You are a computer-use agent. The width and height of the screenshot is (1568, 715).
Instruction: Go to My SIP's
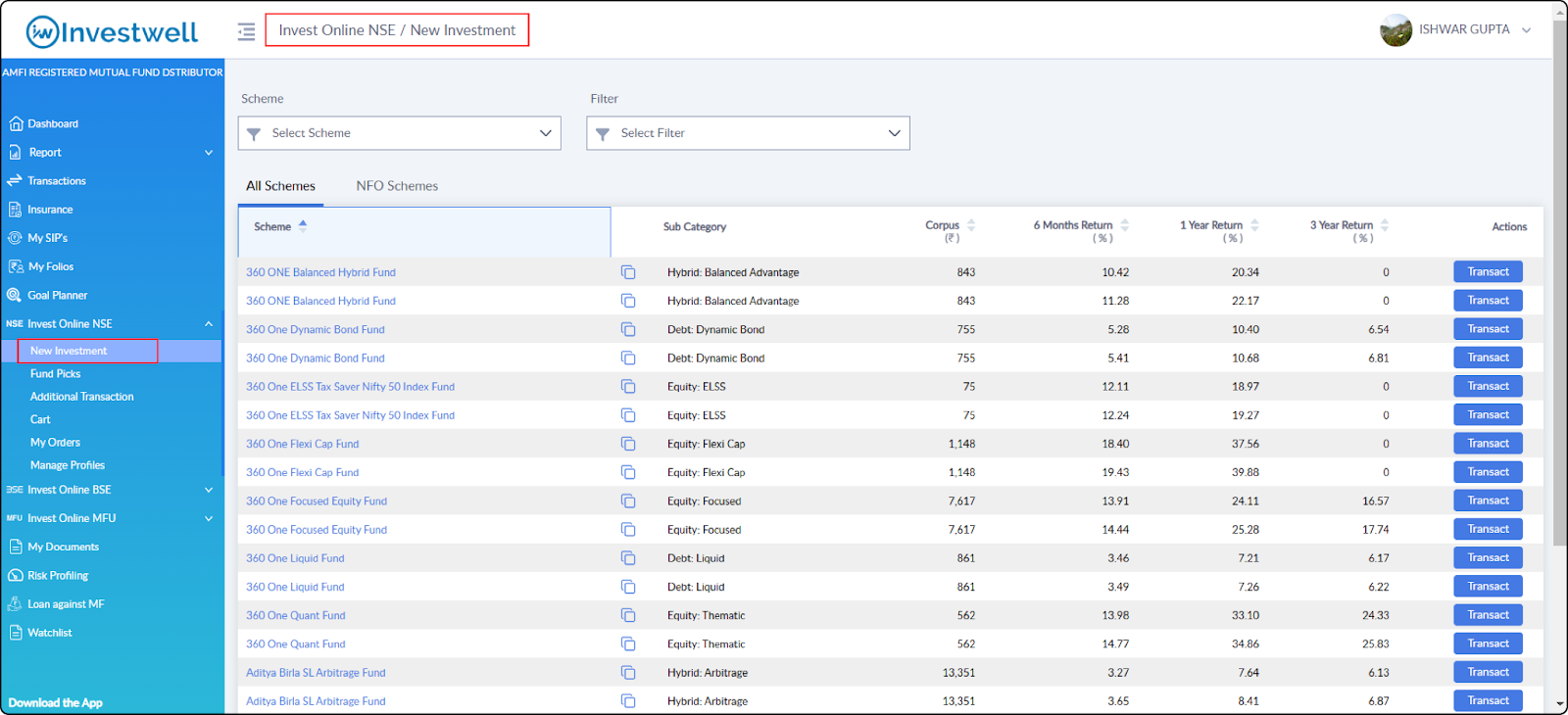click(x=47, y=238)
